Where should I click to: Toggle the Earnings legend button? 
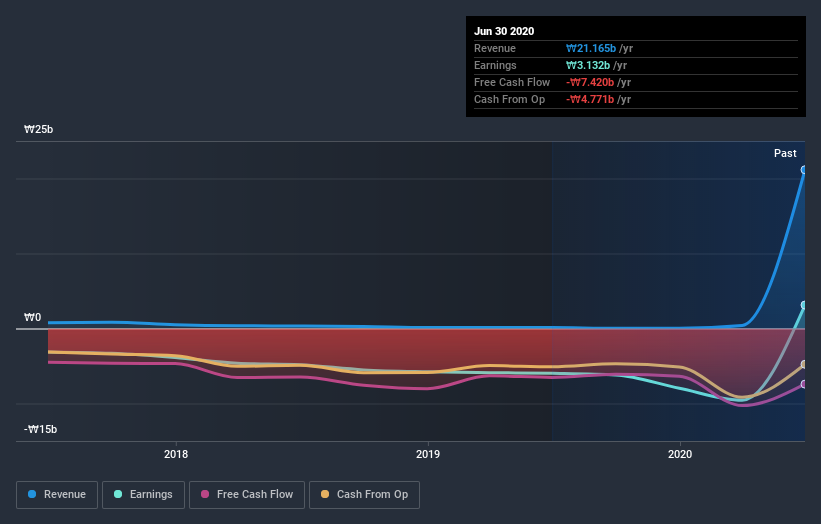pyautogui.click(x=143, y=495)
